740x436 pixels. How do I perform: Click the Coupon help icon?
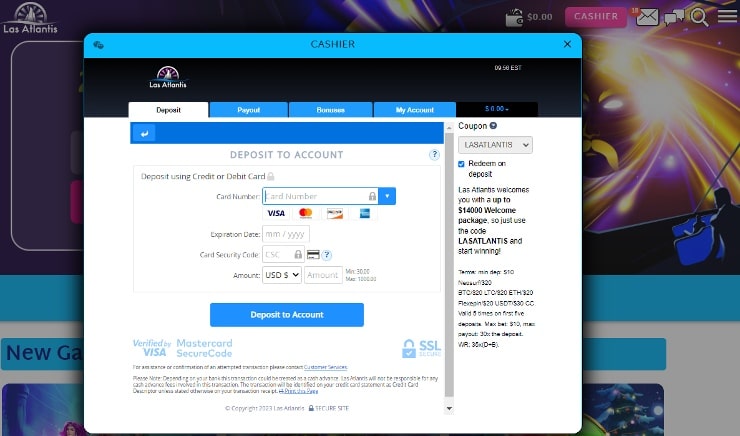493,126
